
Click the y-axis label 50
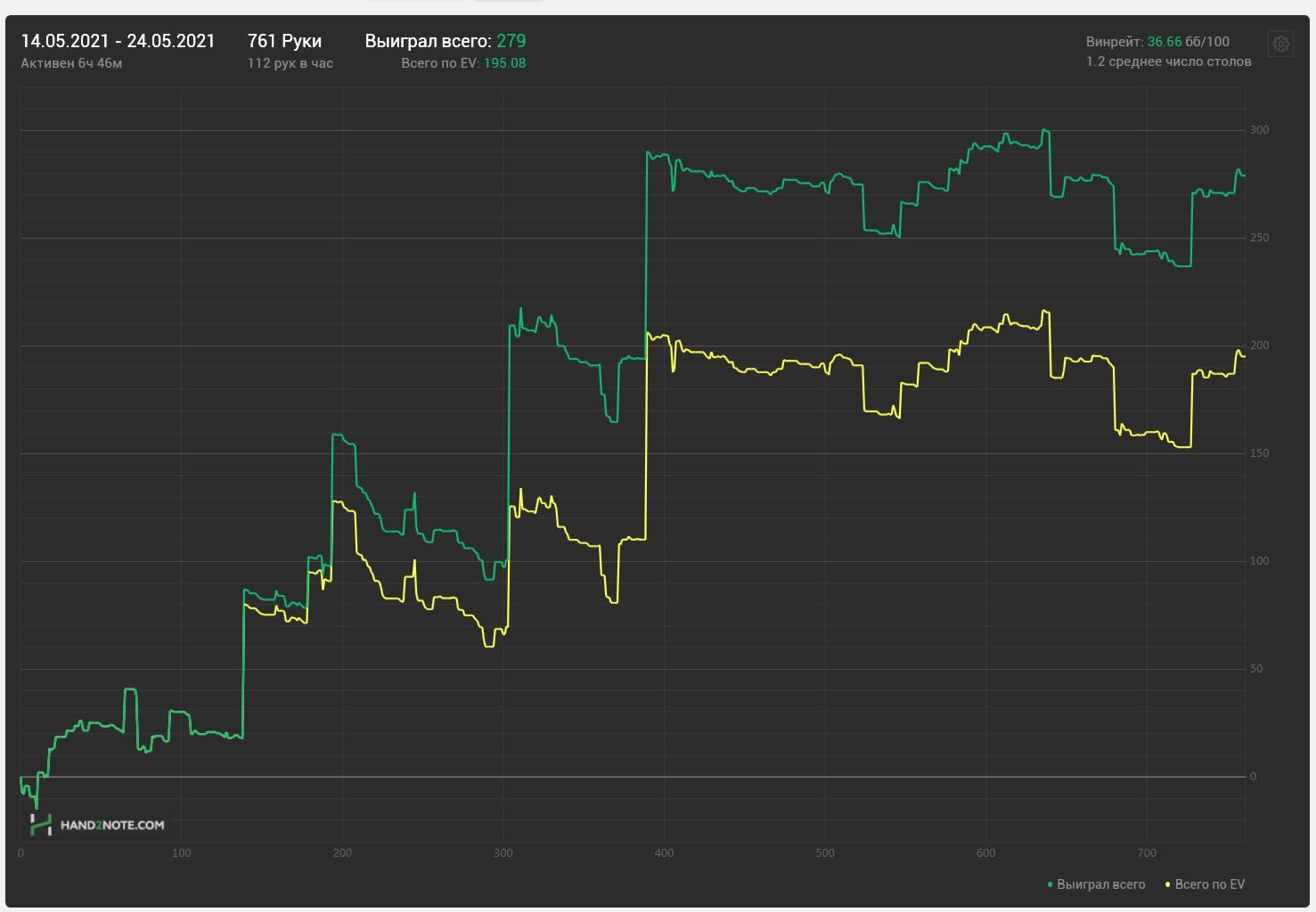click(1256, 669)
